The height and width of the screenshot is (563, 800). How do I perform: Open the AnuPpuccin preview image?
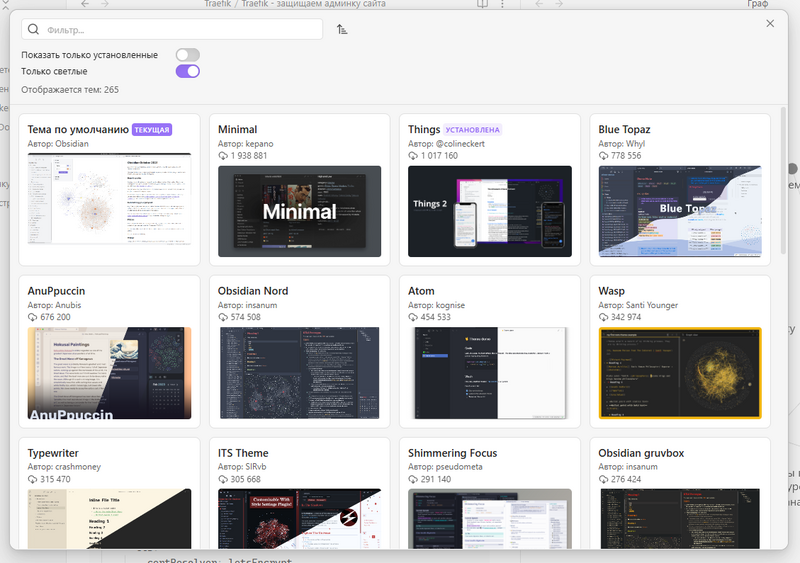(109, 373)
